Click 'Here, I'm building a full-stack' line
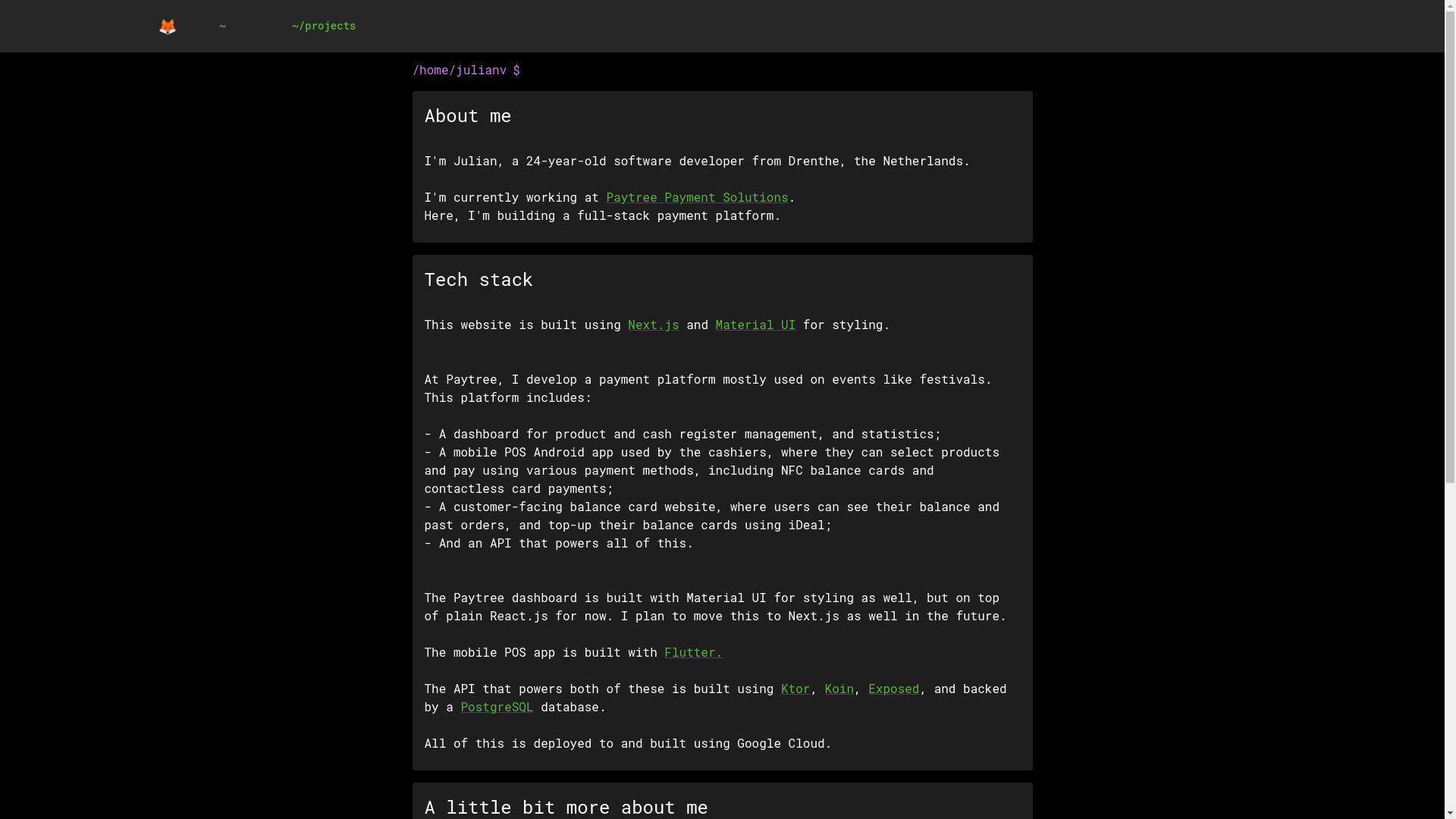This screenshot has width=1456, height=819. click(602, 215)
